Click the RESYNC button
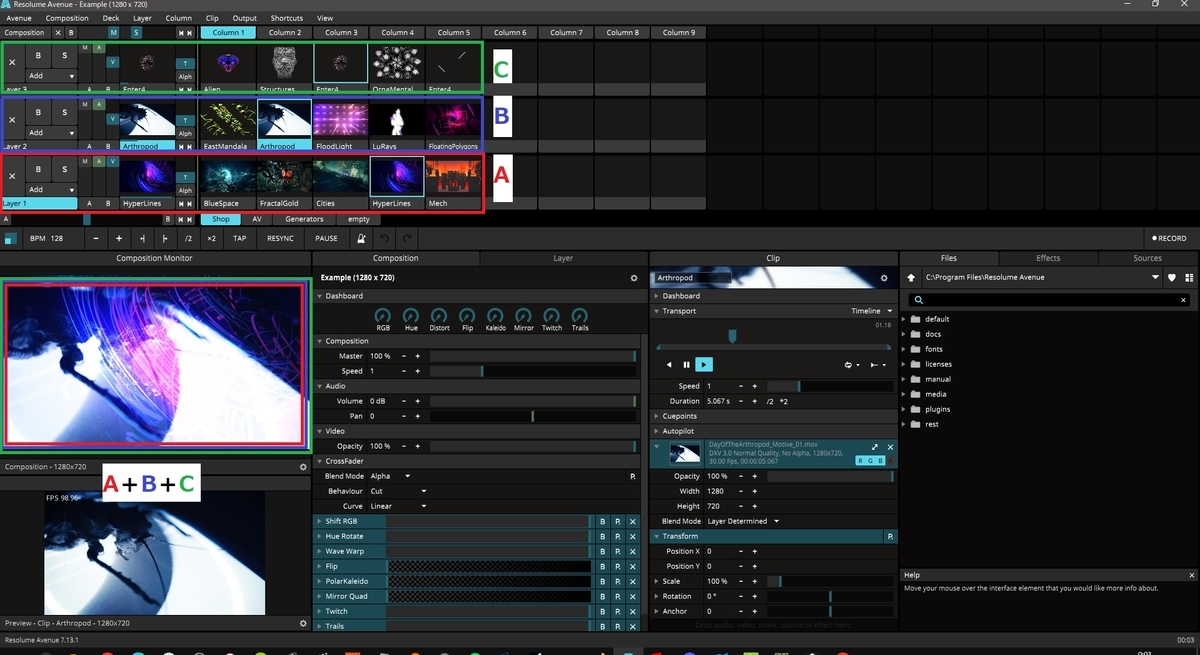Image resolution: width=1200 pixels, height=655 pixels. (281, 239)
